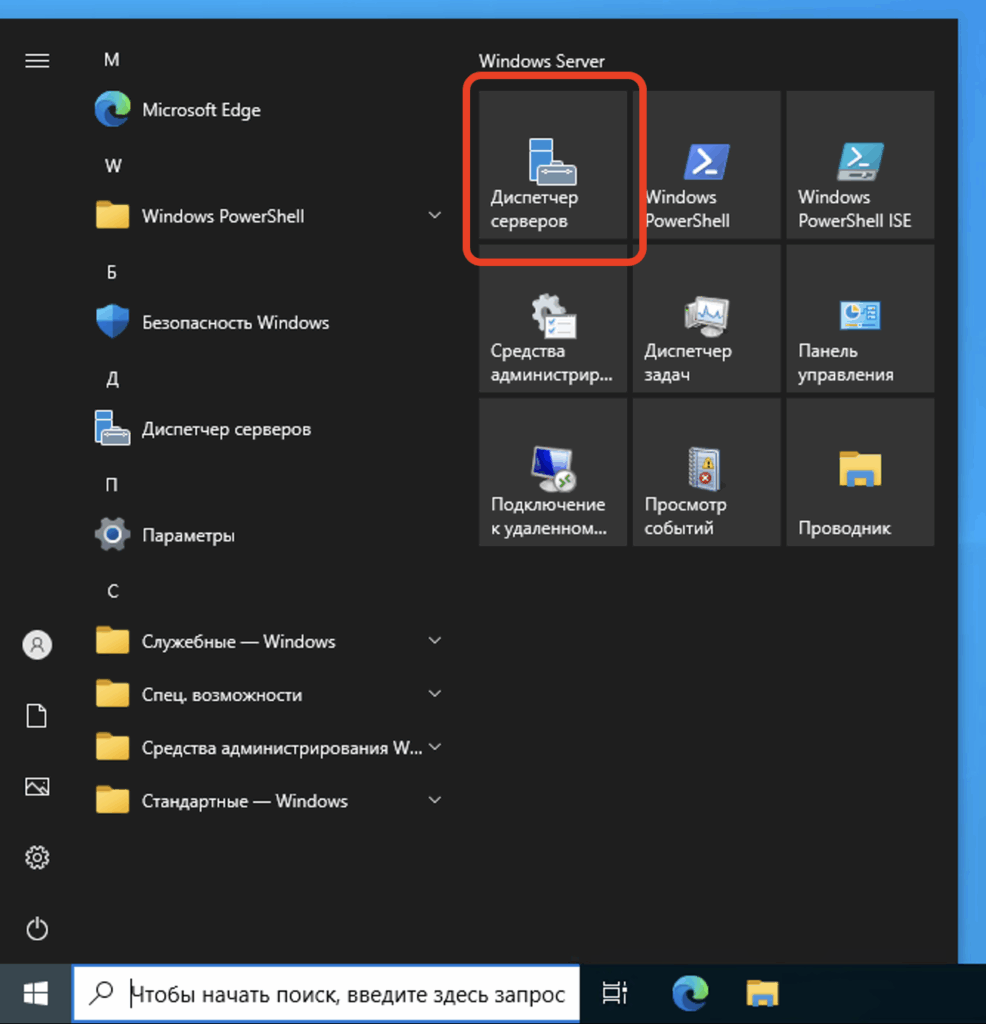Open the Documents icon in the sidebar
This screenshot has height=1024, width=986.
click(x=37, y=716)
